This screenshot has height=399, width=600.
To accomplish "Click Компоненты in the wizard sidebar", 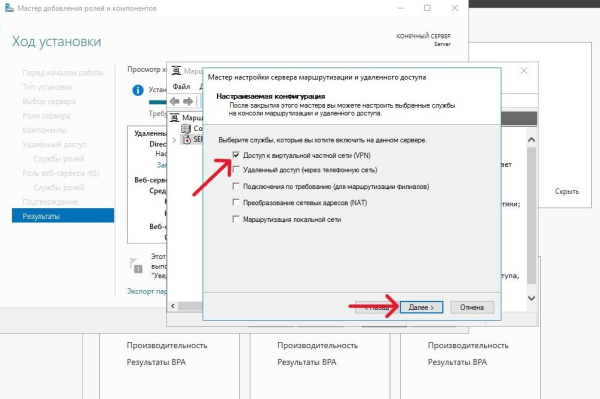I will click(x=44, y=130).
